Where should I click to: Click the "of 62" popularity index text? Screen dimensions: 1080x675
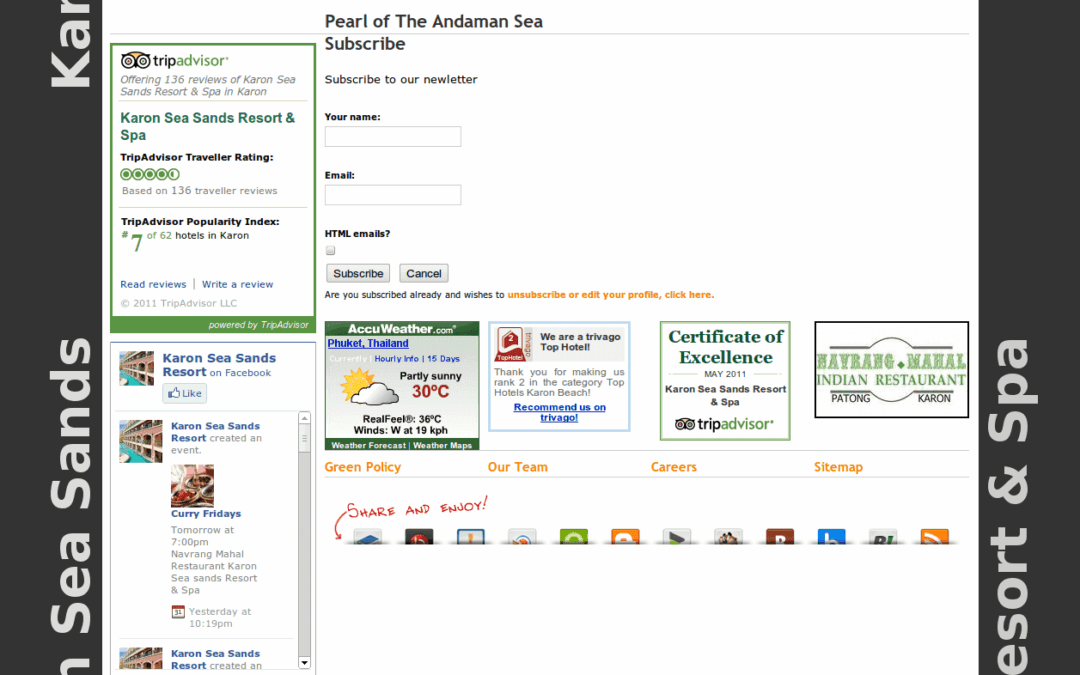[x=159, y=236]
